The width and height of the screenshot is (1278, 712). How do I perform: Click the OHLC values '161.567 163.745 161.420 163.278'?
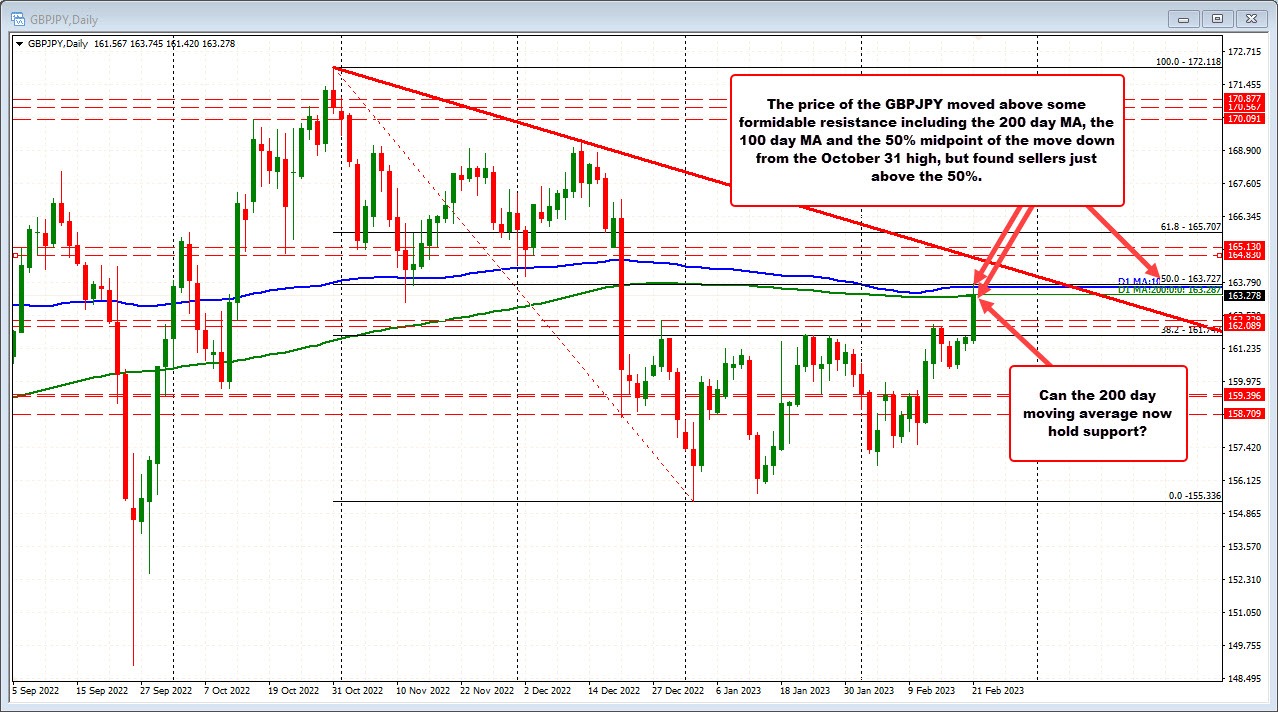pos(164,44)
